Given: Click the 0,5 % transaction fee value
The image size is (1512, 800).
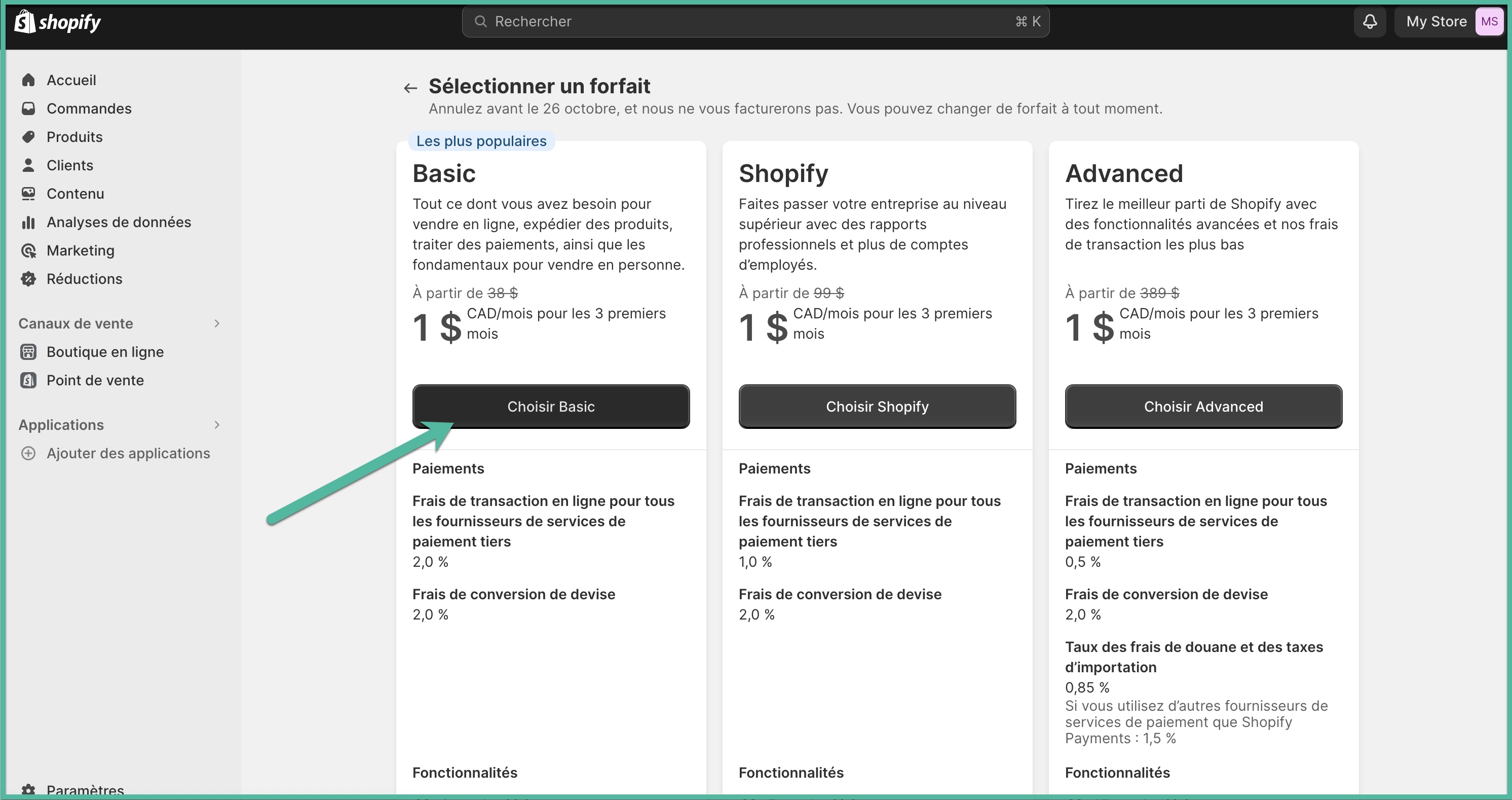Looking at the screenshot, I should [1082, 562].
